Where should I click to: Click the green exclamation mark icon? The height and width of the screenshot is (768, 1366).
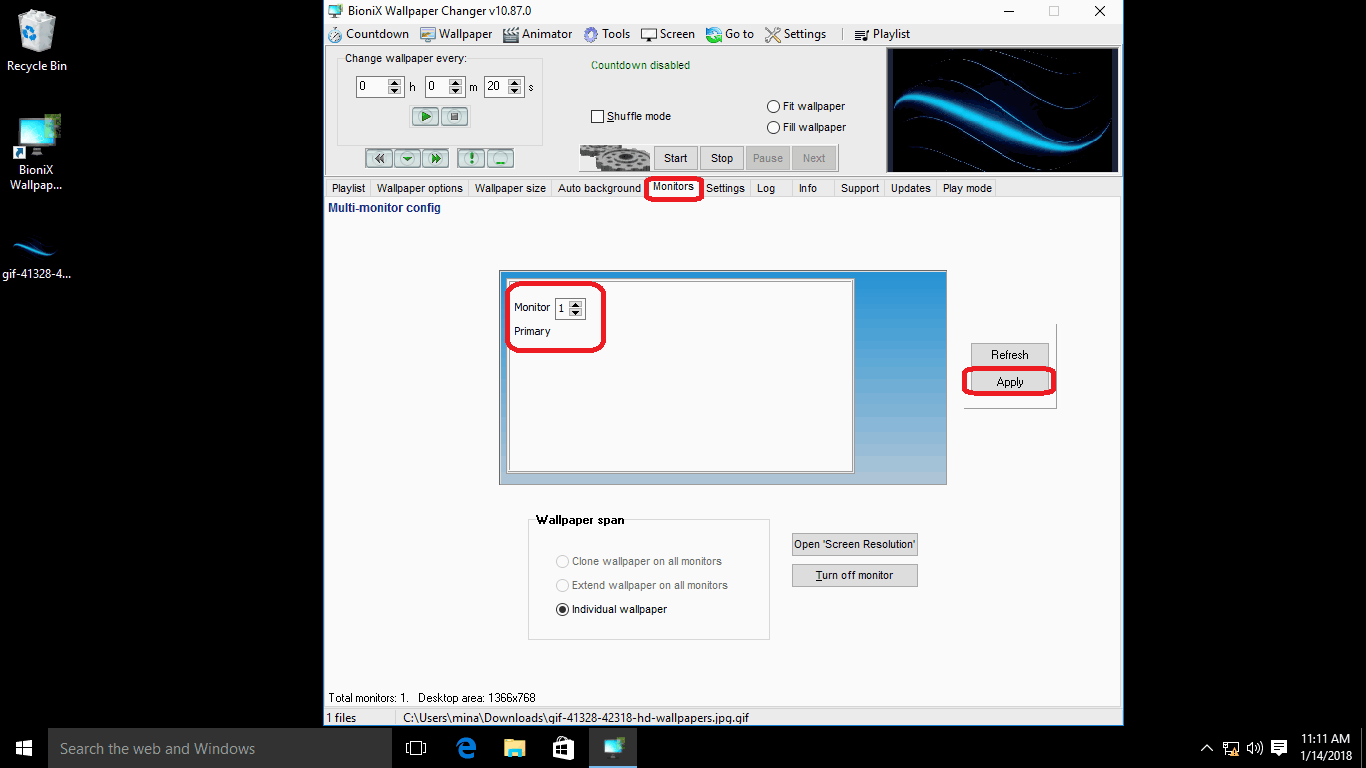point(471,158)
